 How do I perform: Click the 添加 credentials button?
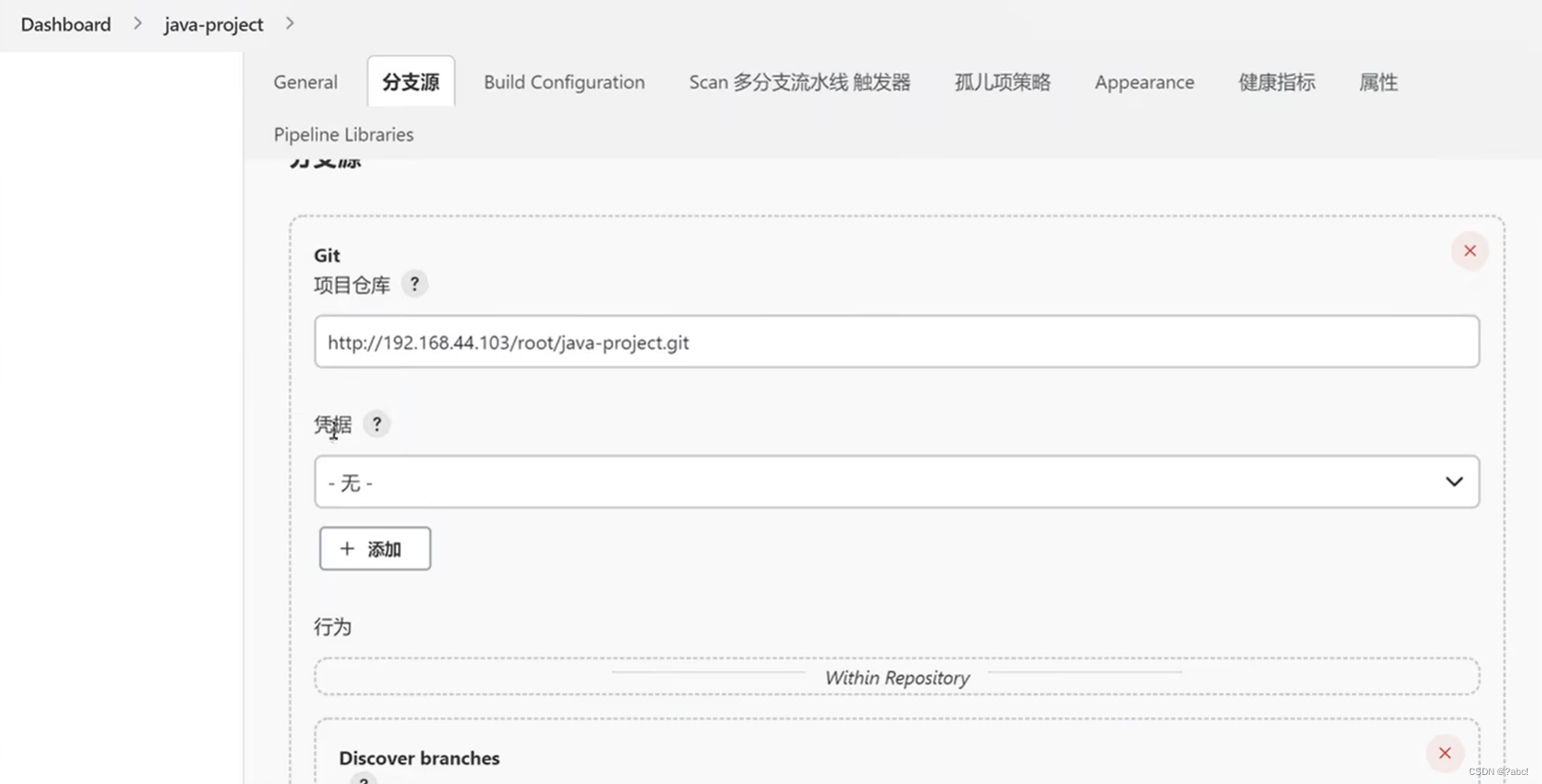pos(375,549)
